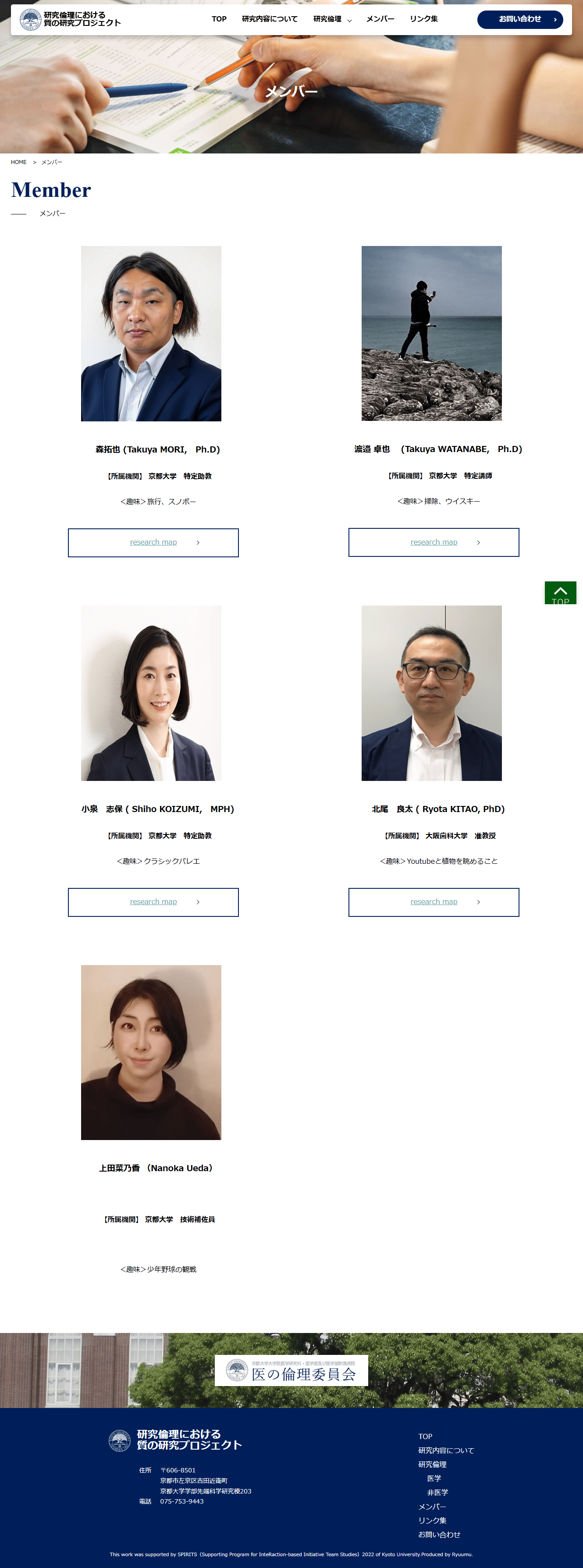Select TOP in the navigation menu

[219, 19]
